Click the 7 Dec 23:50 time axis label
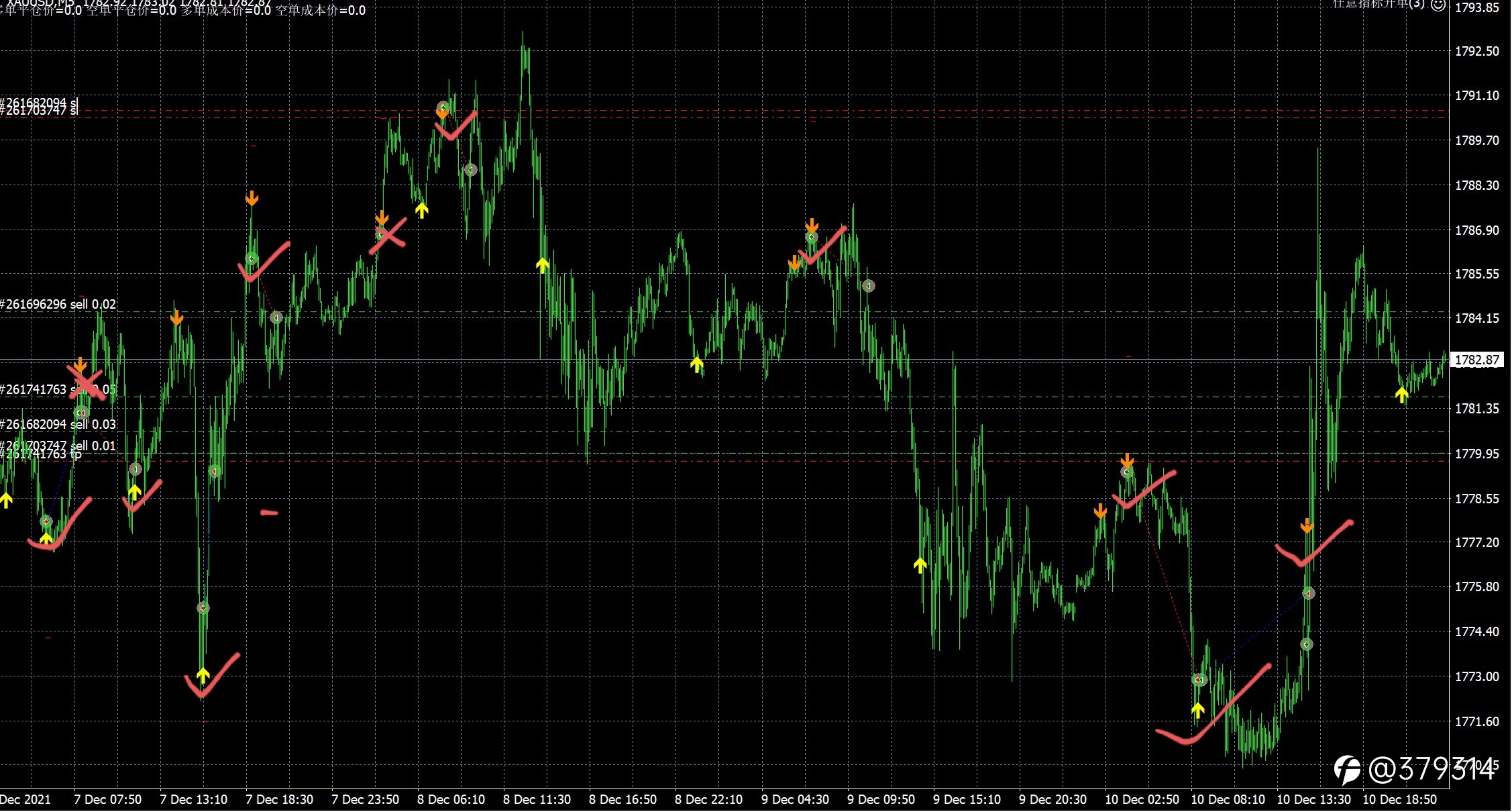 pos(366,800)
